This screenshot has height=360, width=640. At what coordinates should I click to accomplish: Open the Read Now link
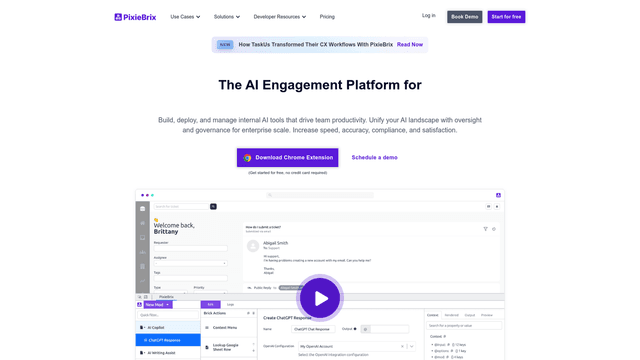410,44
